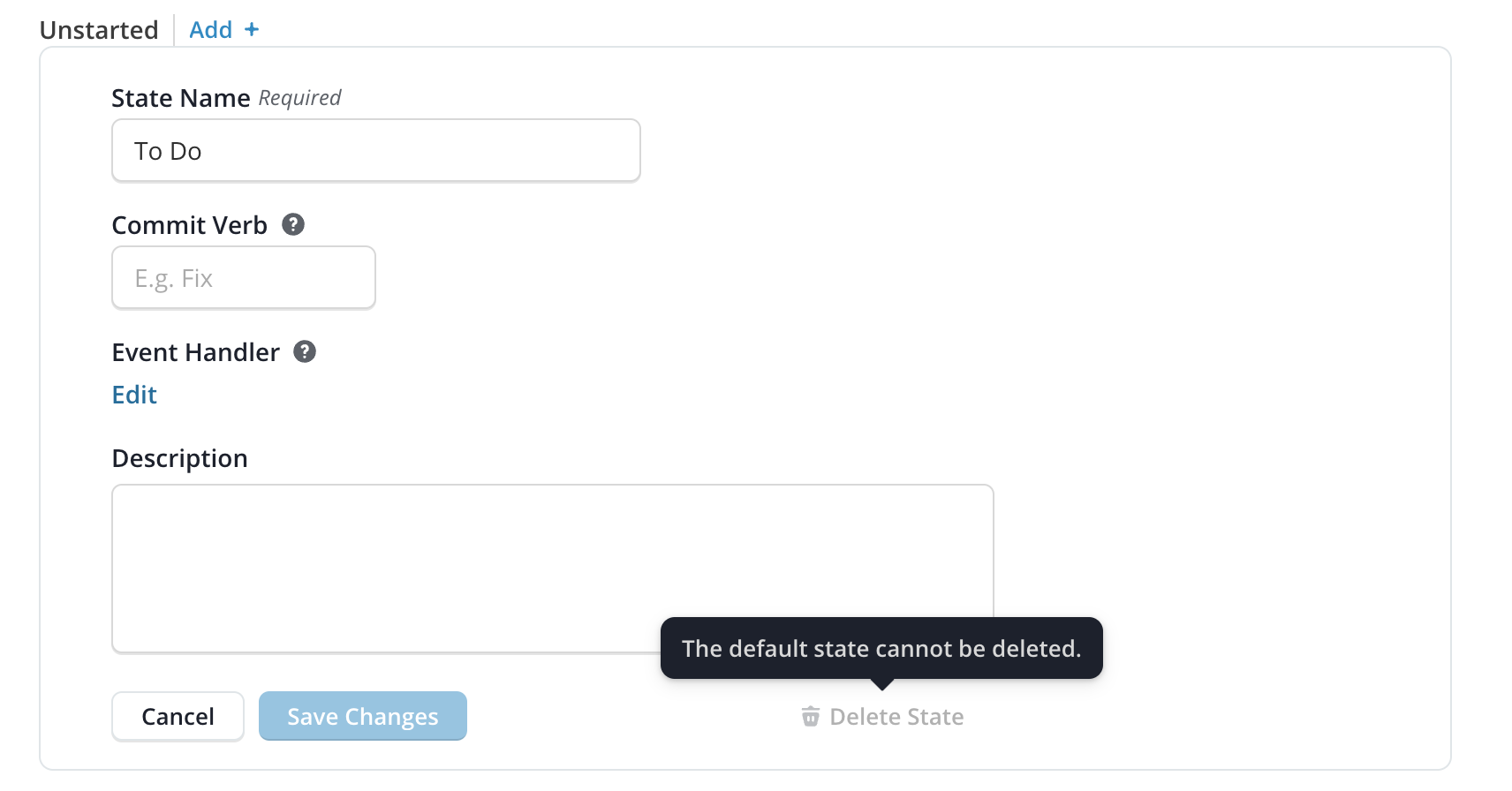The height and width of the screenshot is (791, 1512).
Task: Click the Description label
Action: coord(179,458)
